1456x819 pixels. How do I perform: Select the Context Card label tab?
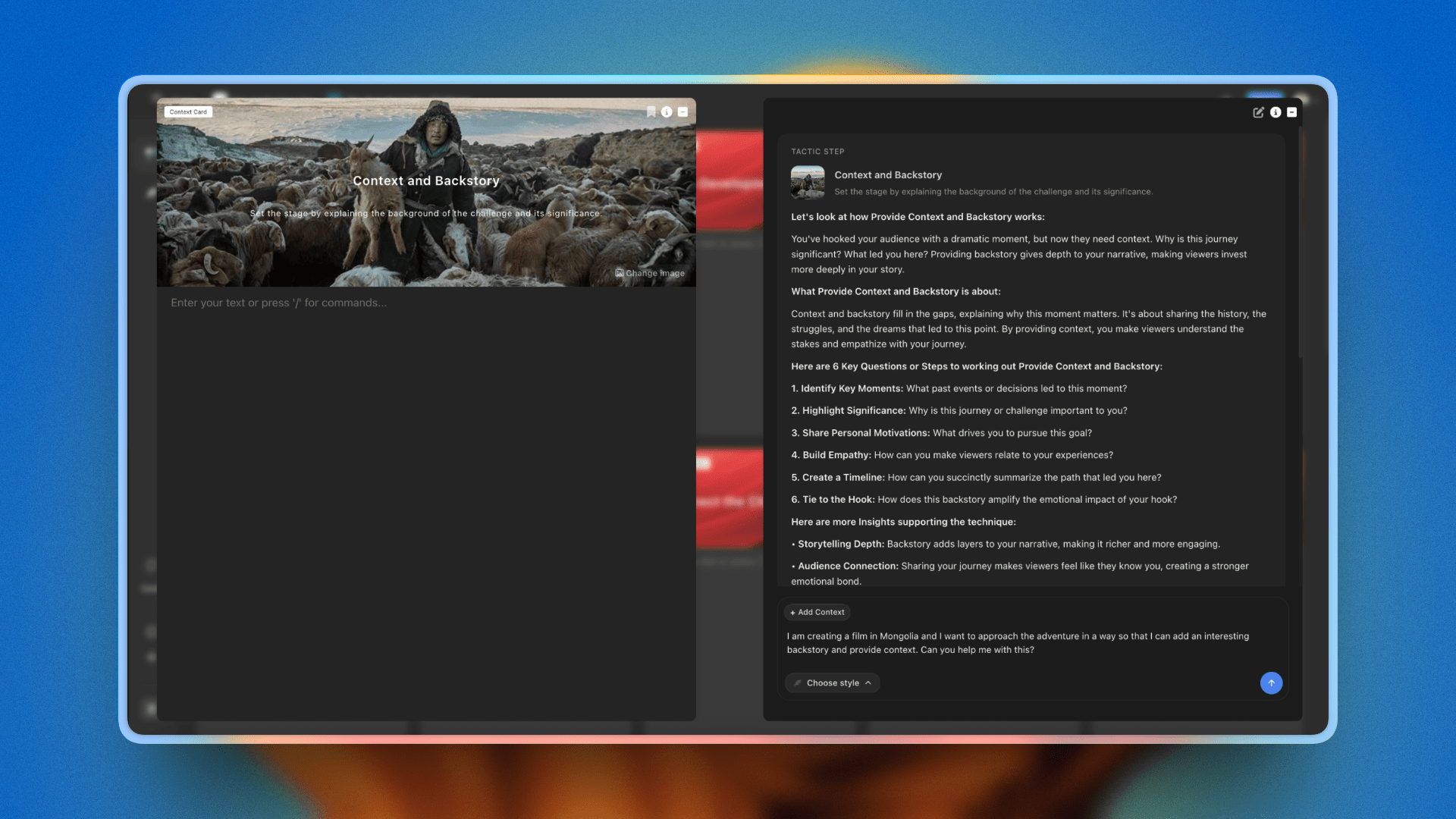pos(188,111)
